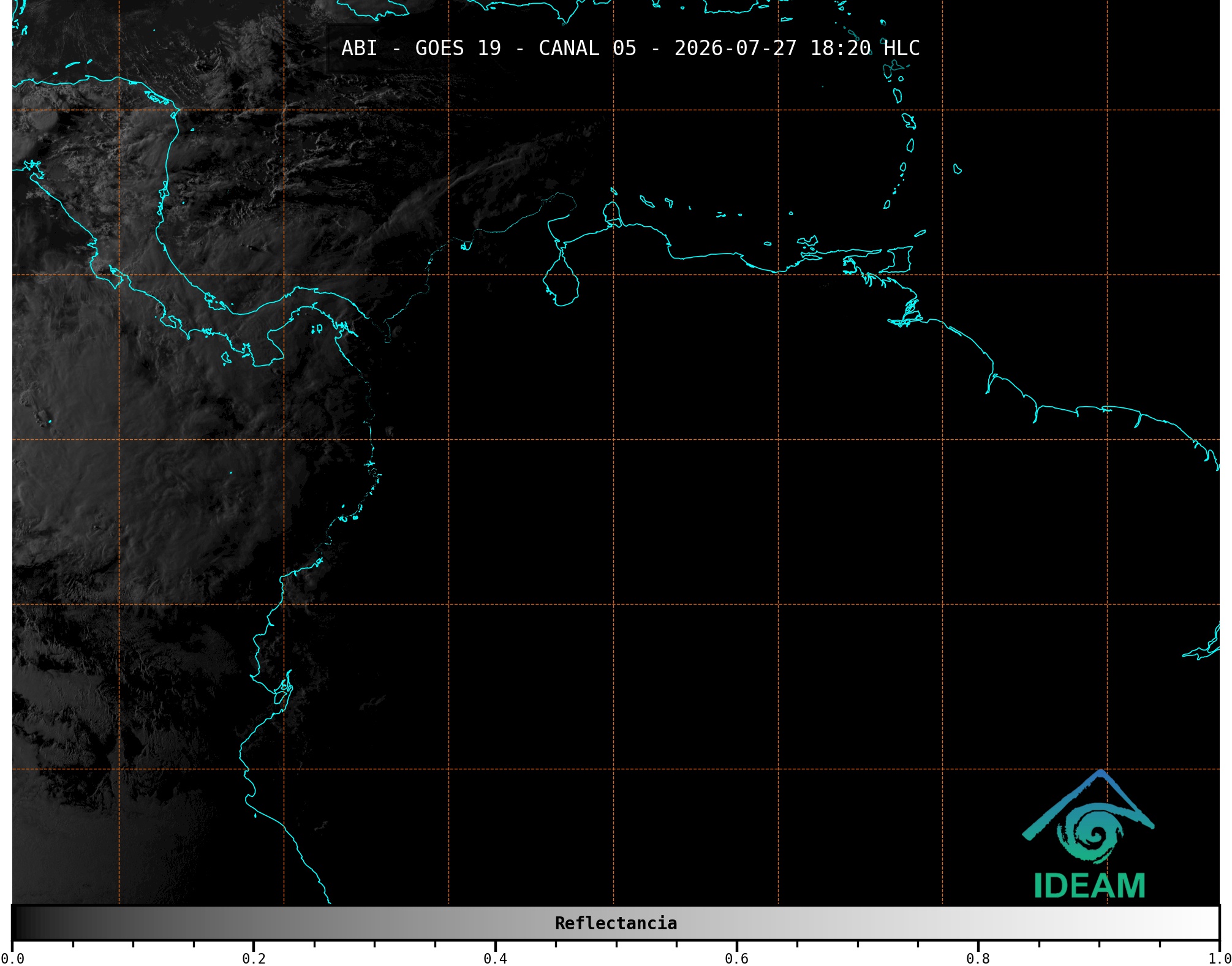Click the '0.2' colorbar tick label

point(254,959)
